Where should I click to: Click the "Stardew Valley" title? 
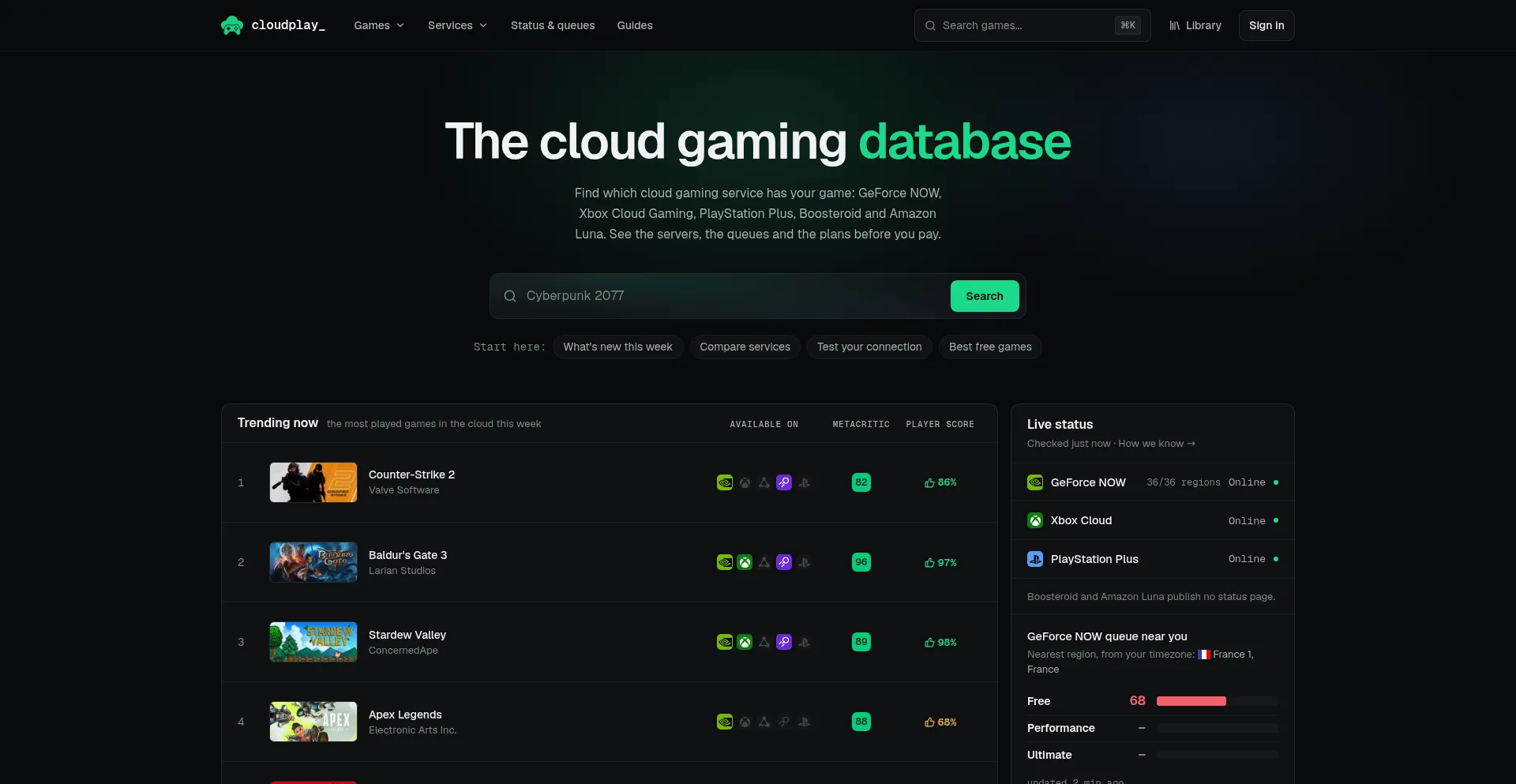(x=407, y=635)
